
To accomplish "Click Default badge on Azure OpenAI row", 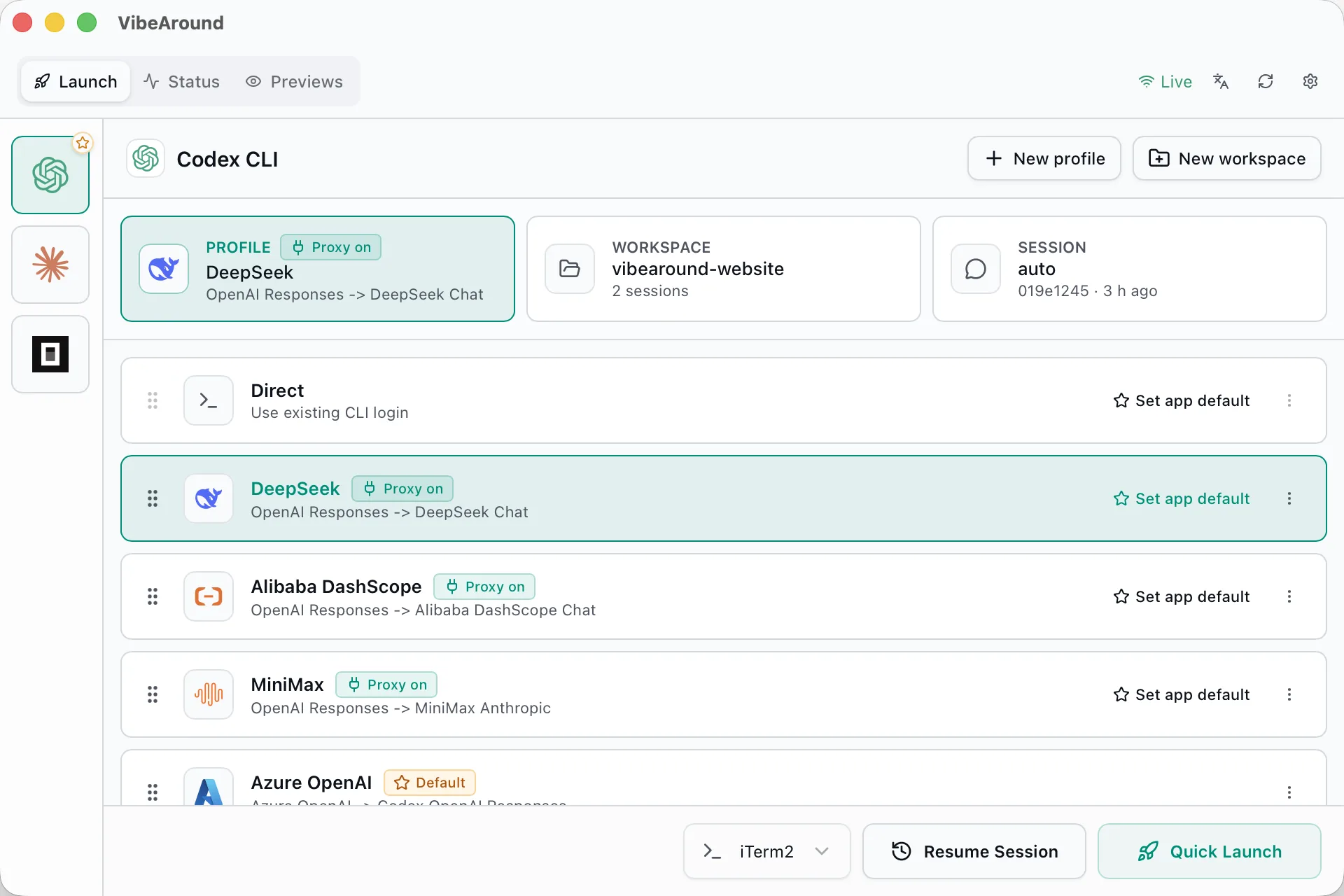I will coord(430,783).
